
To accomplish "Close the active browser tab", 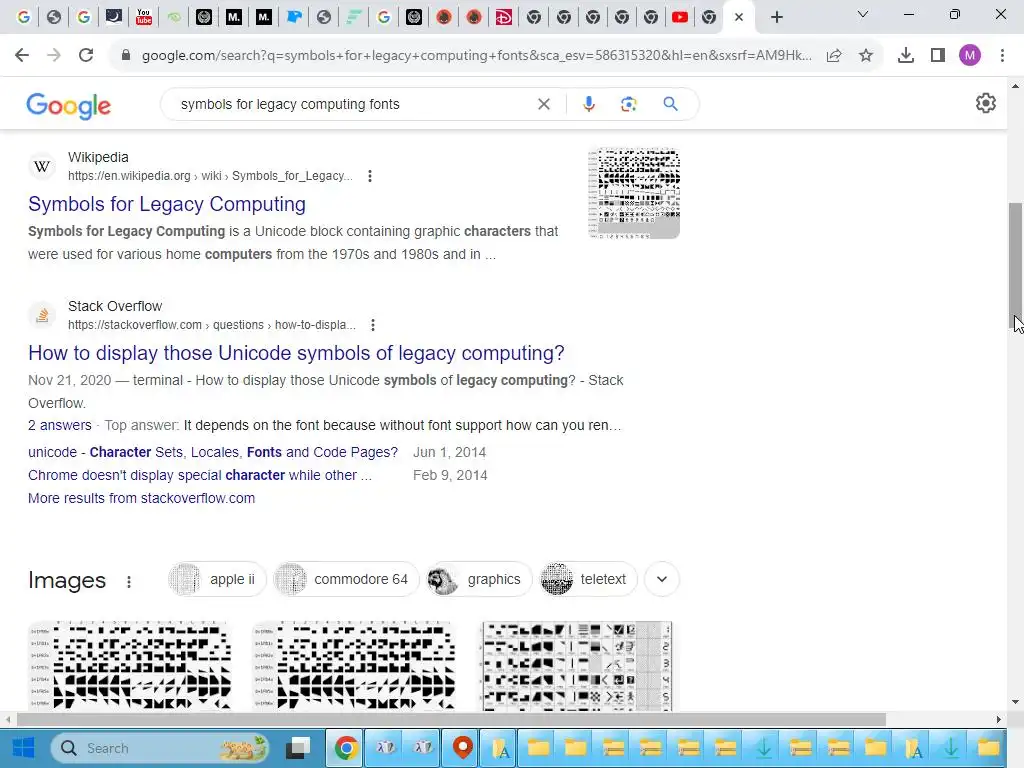I will pyautogui.click(x=739, y=17).
